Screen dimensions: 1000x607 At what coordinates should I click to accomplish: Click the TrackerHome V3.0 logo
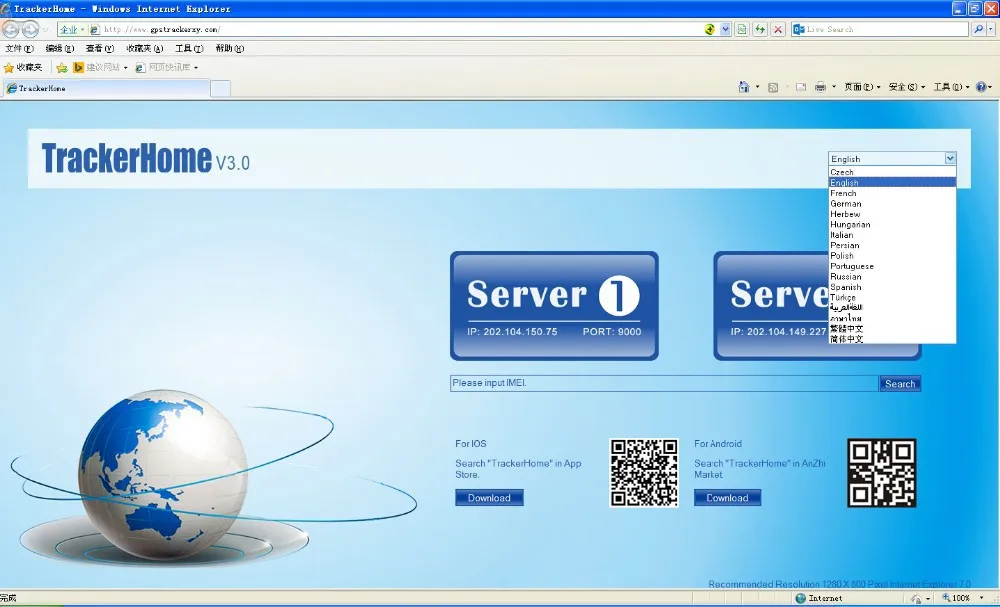click(x=145, y=158)
